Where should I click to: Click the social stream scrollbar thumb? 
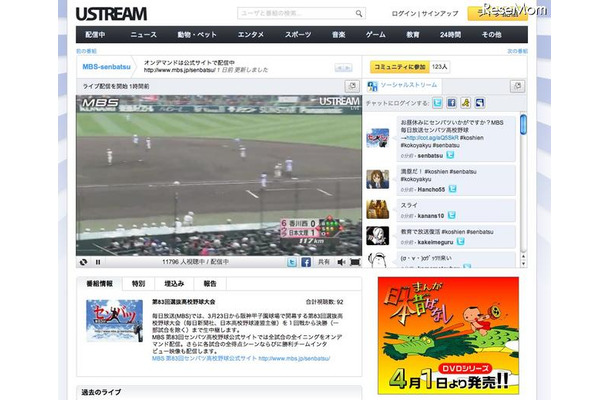click(x=523, y=124)
